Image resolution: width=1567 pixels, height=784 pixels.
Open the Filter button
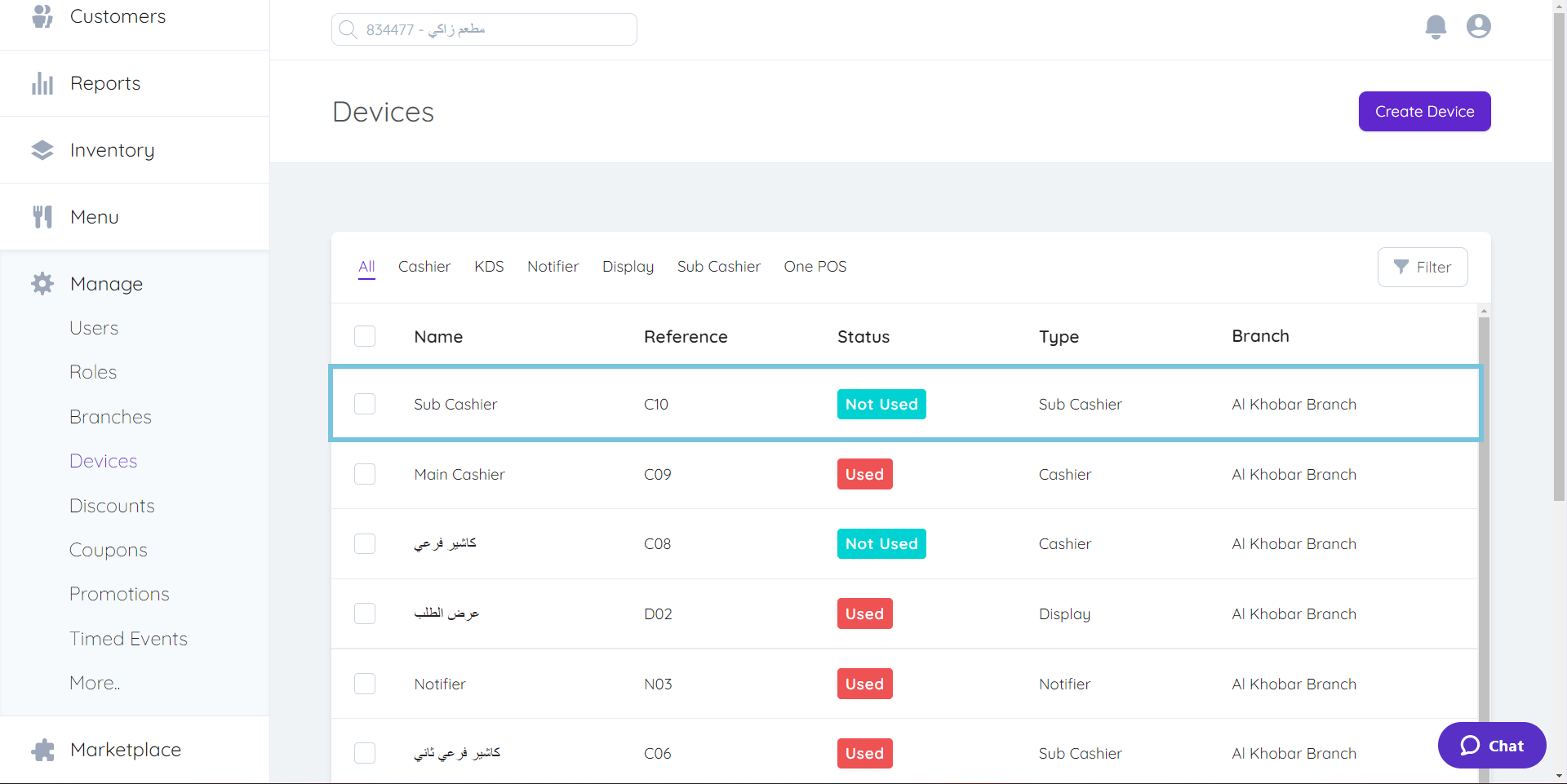[1423, 267]
